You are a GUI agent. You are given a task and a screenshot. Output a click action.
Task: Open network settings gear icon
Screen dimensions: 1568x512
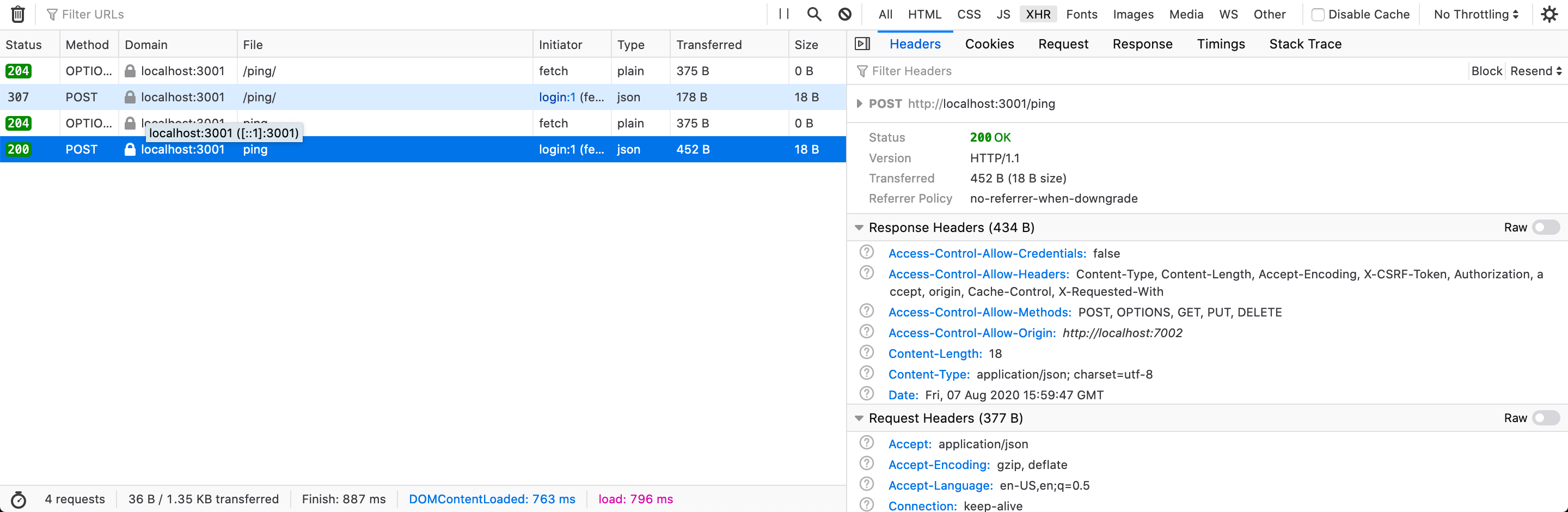coord(1549,14)
